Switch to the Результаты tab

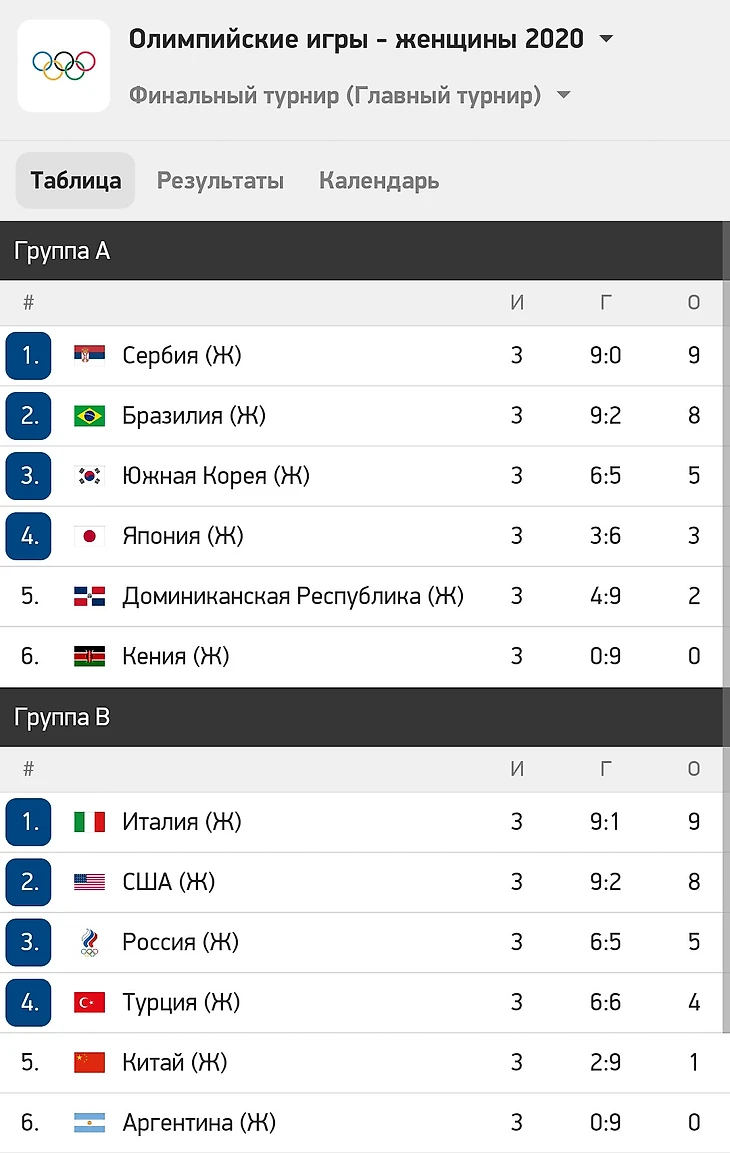(x=220, y=181)
